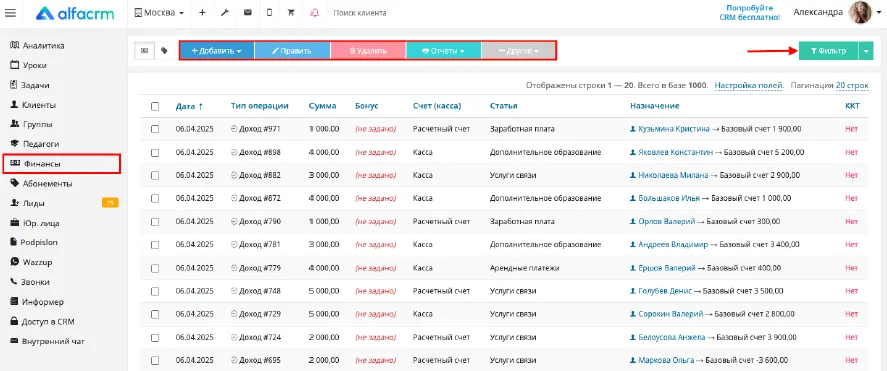Open the shopping cart icon
The height and width of the screenshot is (371, 887).
pyautogui.click(x=291, y=12)
